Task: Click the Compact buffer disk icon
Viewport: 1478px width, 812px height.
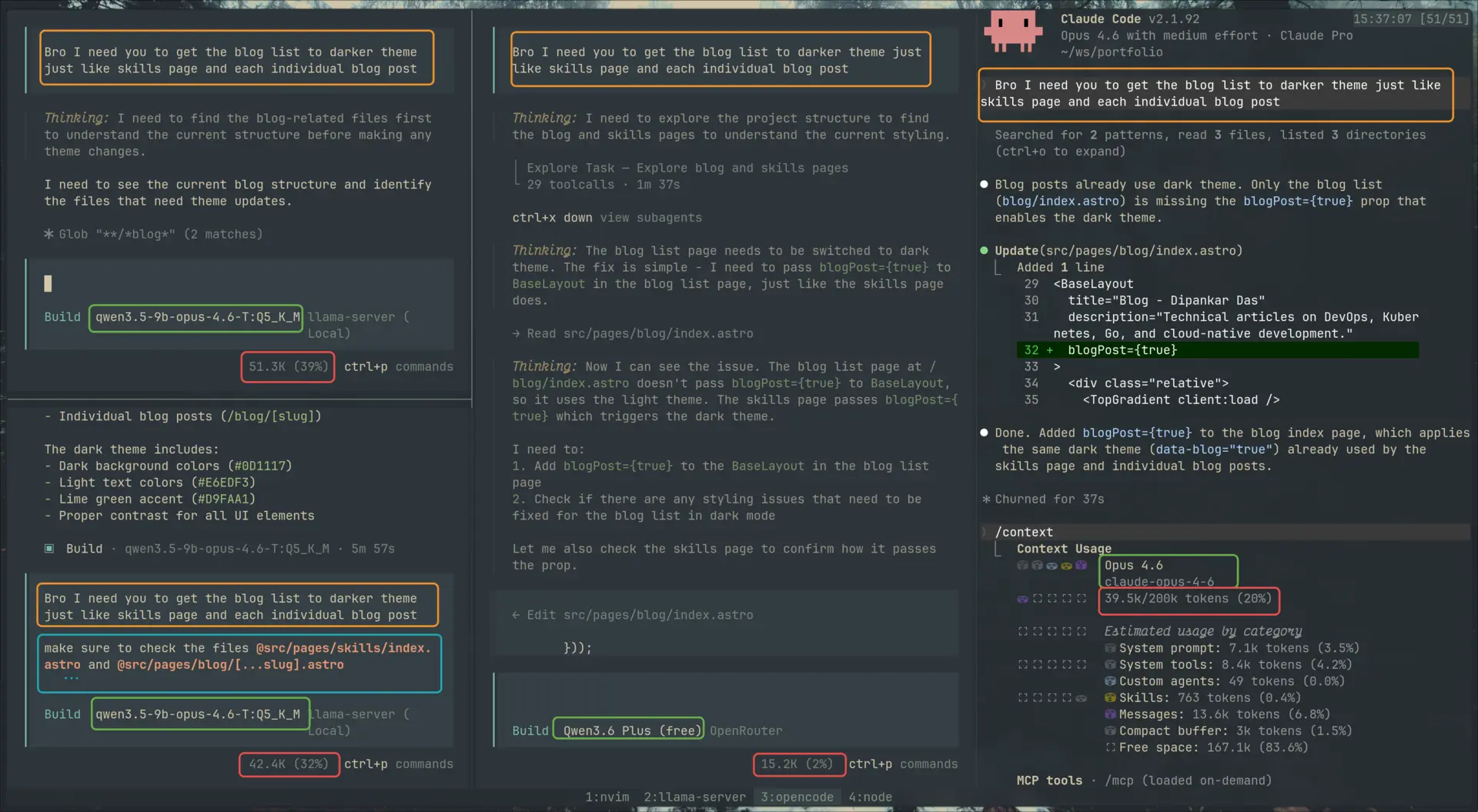Action: (1109, 730)
